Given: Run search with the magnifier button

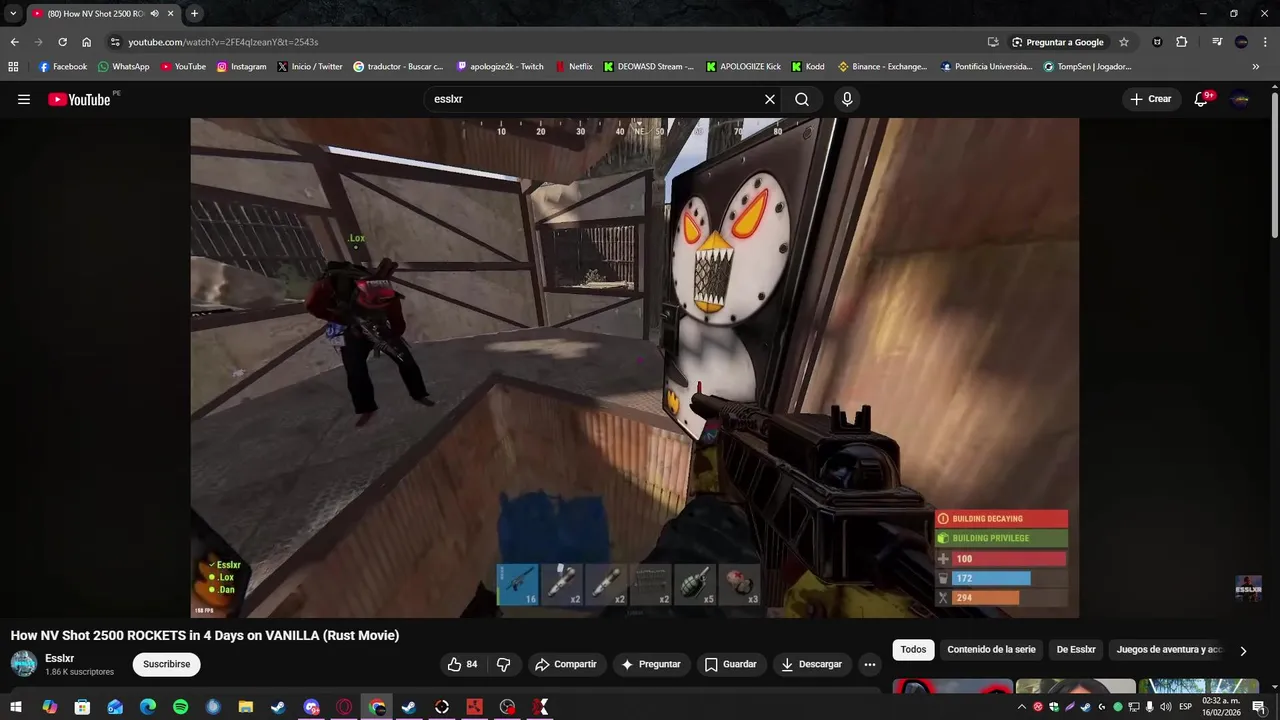Looking at the screenshot, I should (x=802, y=99).
